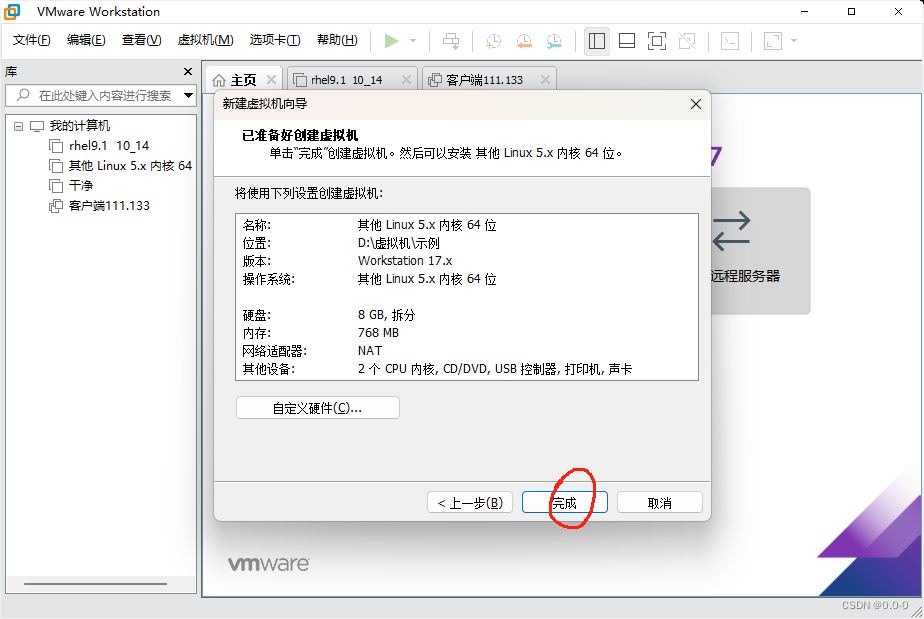Screen dimensions: 924x619
Task: Switch to the 主页 tab
Action: [243, 80]
